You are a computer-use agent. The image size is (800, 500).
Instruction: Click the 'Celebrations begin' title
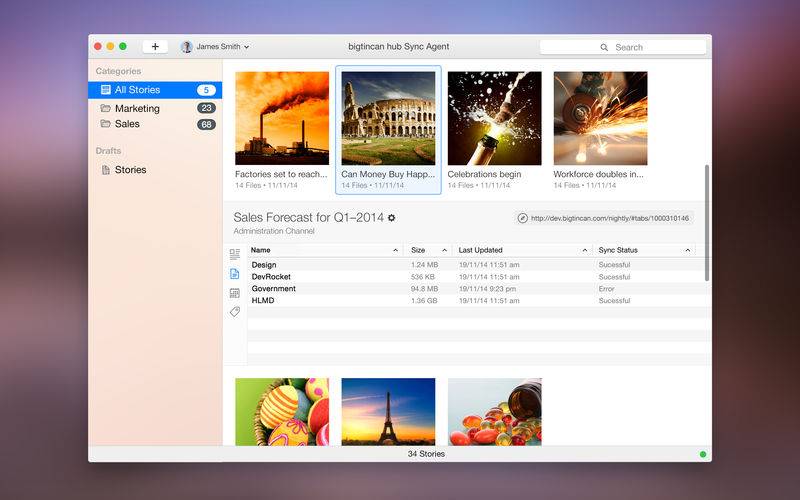(484, 174)
